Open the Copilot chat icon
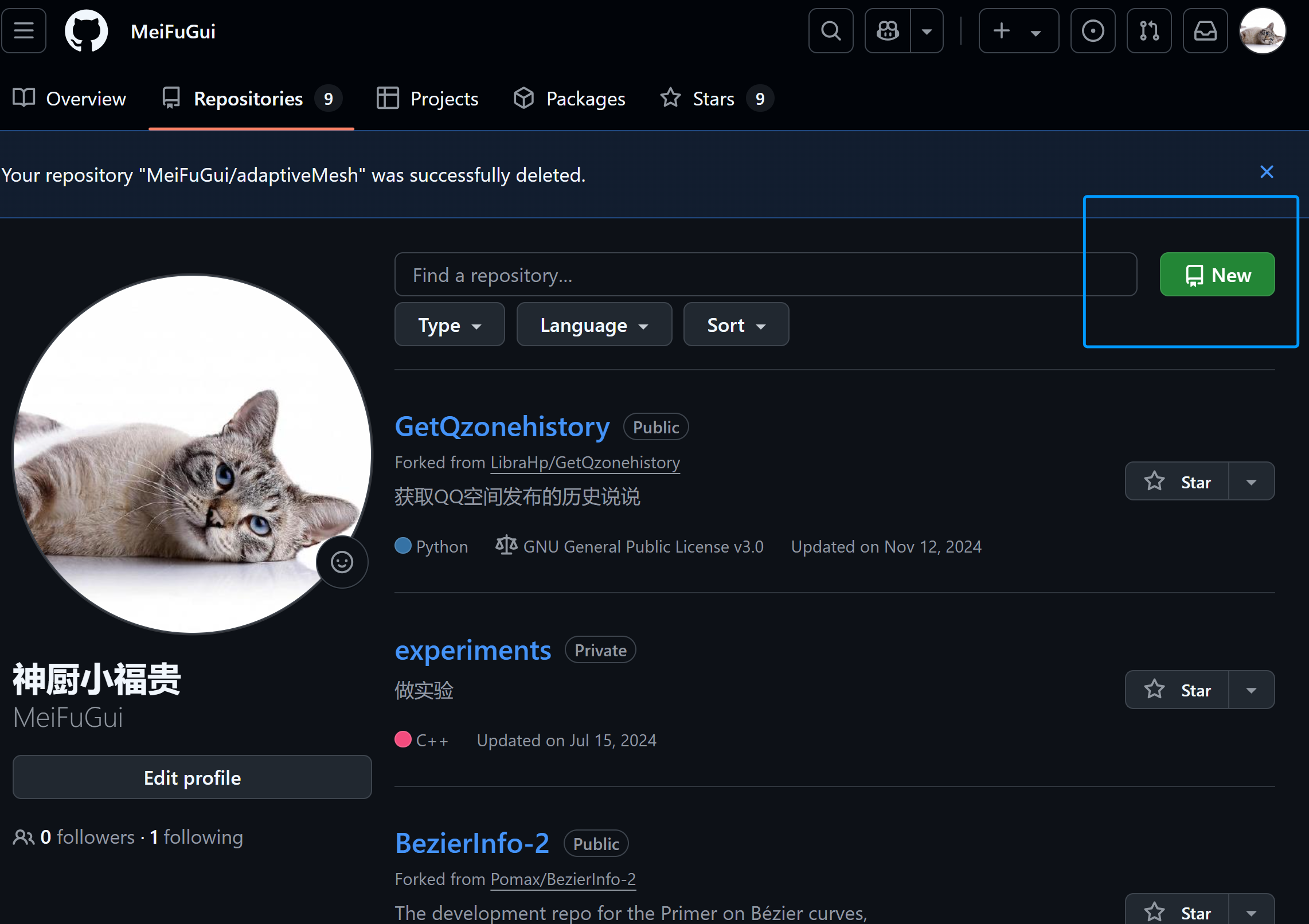The width and height of the screenshot is (1309, 924). tap(888, 31)
